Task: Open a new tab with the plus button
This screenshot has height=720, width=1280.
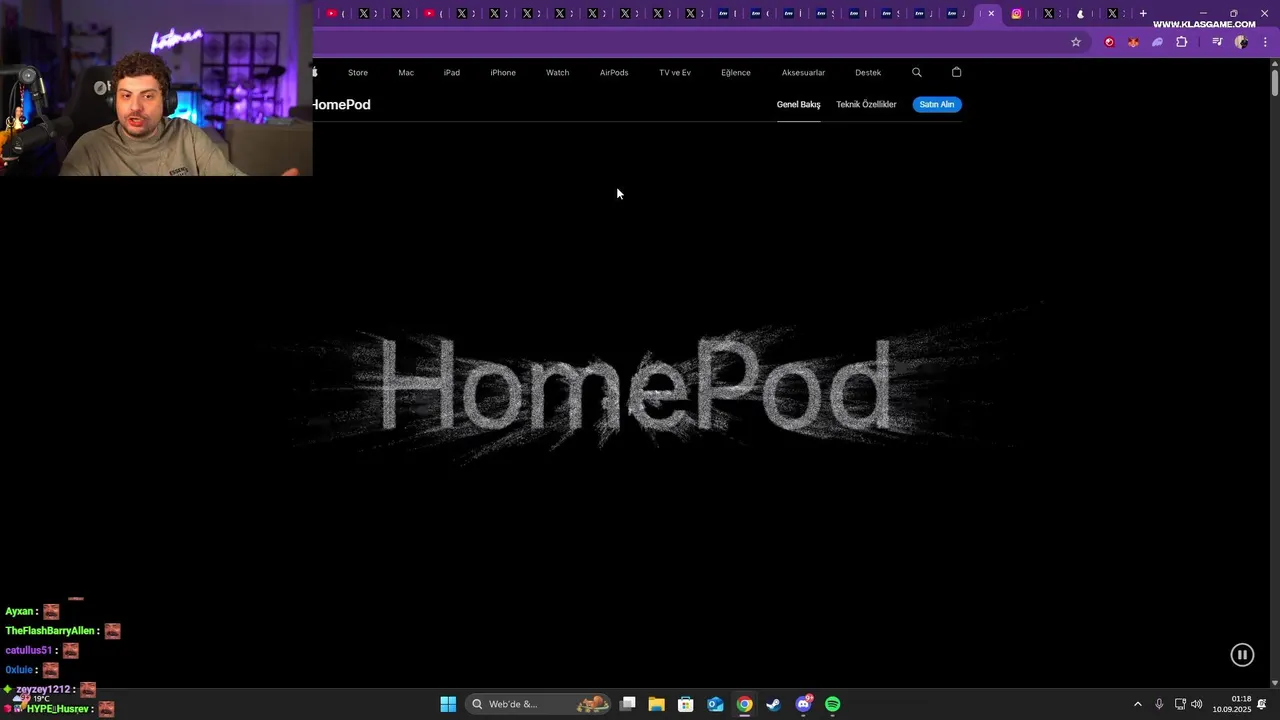Action: [x=1143, y=13]
